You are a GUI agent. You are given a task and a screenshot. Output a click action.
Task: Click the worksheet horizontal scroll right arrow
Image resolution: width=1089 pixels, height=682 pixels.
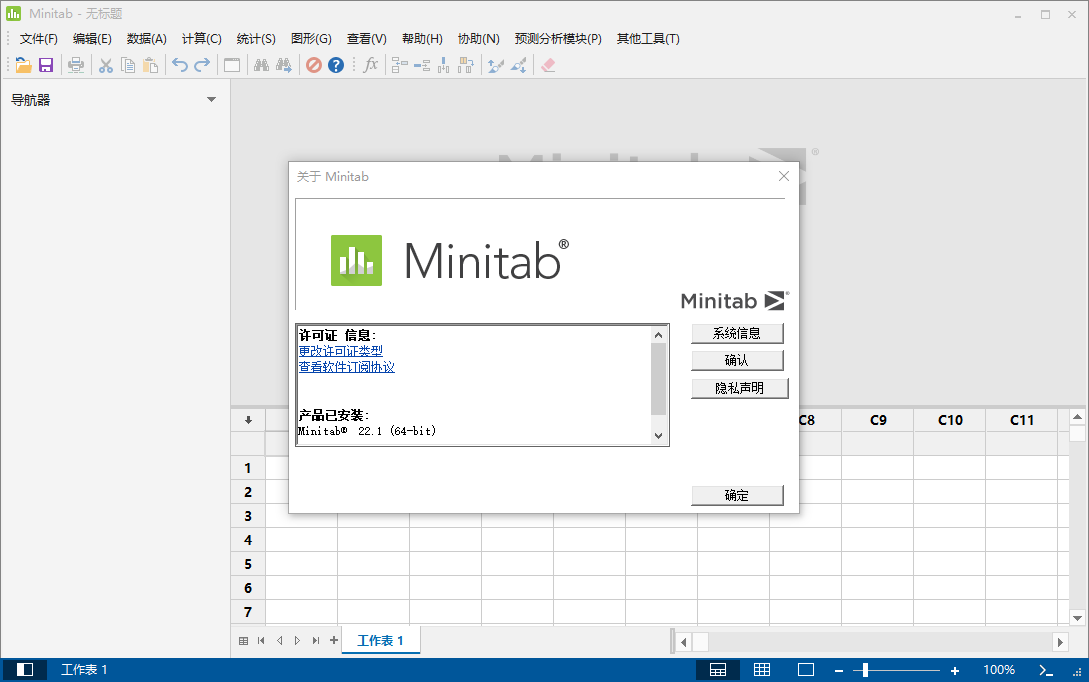click(x=1060, y=642)
